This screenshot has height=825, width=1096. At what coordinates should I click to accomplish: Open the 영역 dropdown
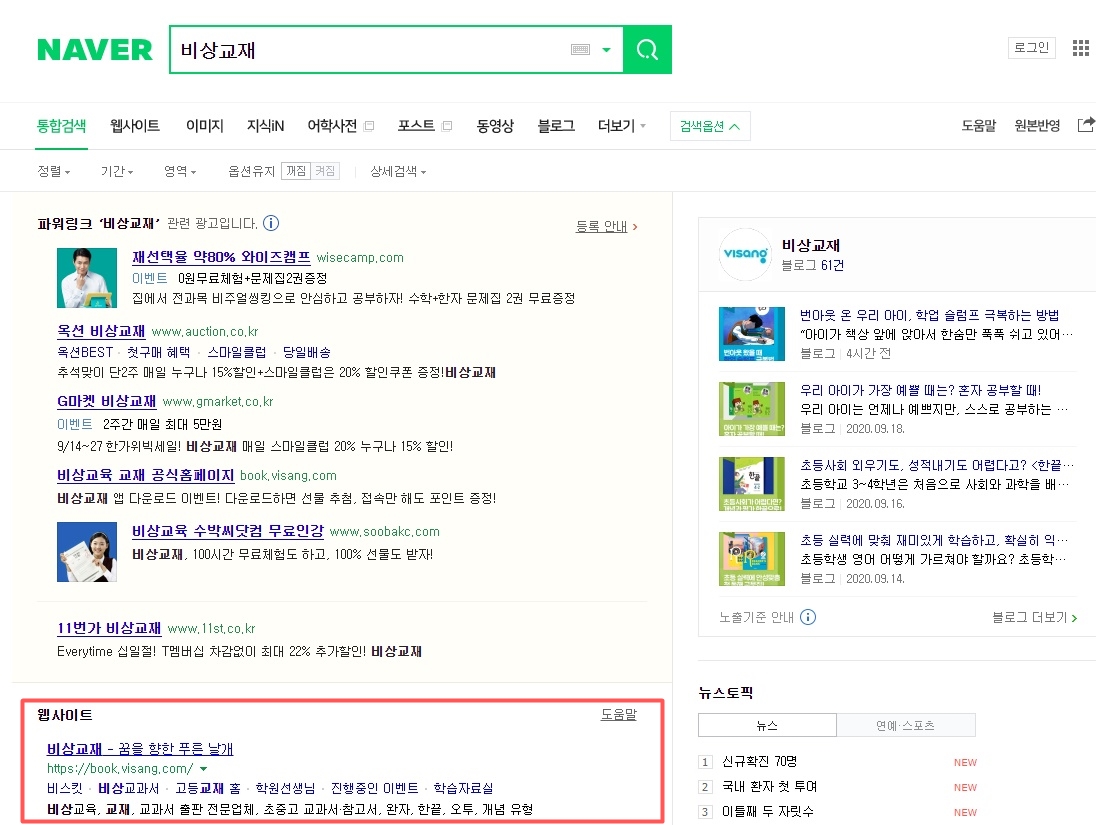point(180,171)
